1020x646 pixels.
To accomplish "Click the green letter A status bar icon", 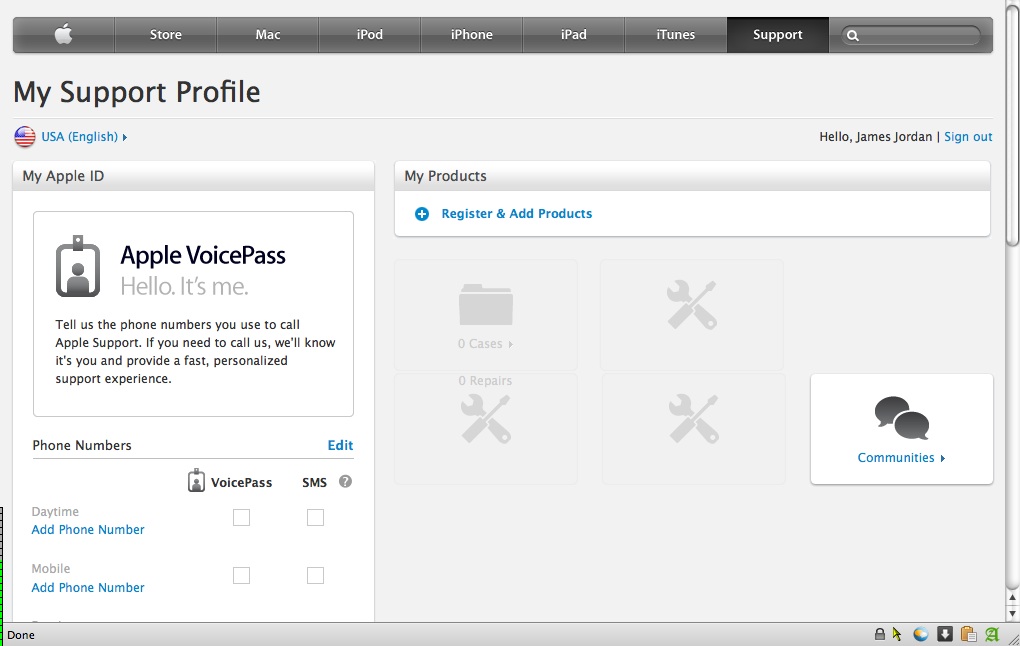I will coord(992,634).
